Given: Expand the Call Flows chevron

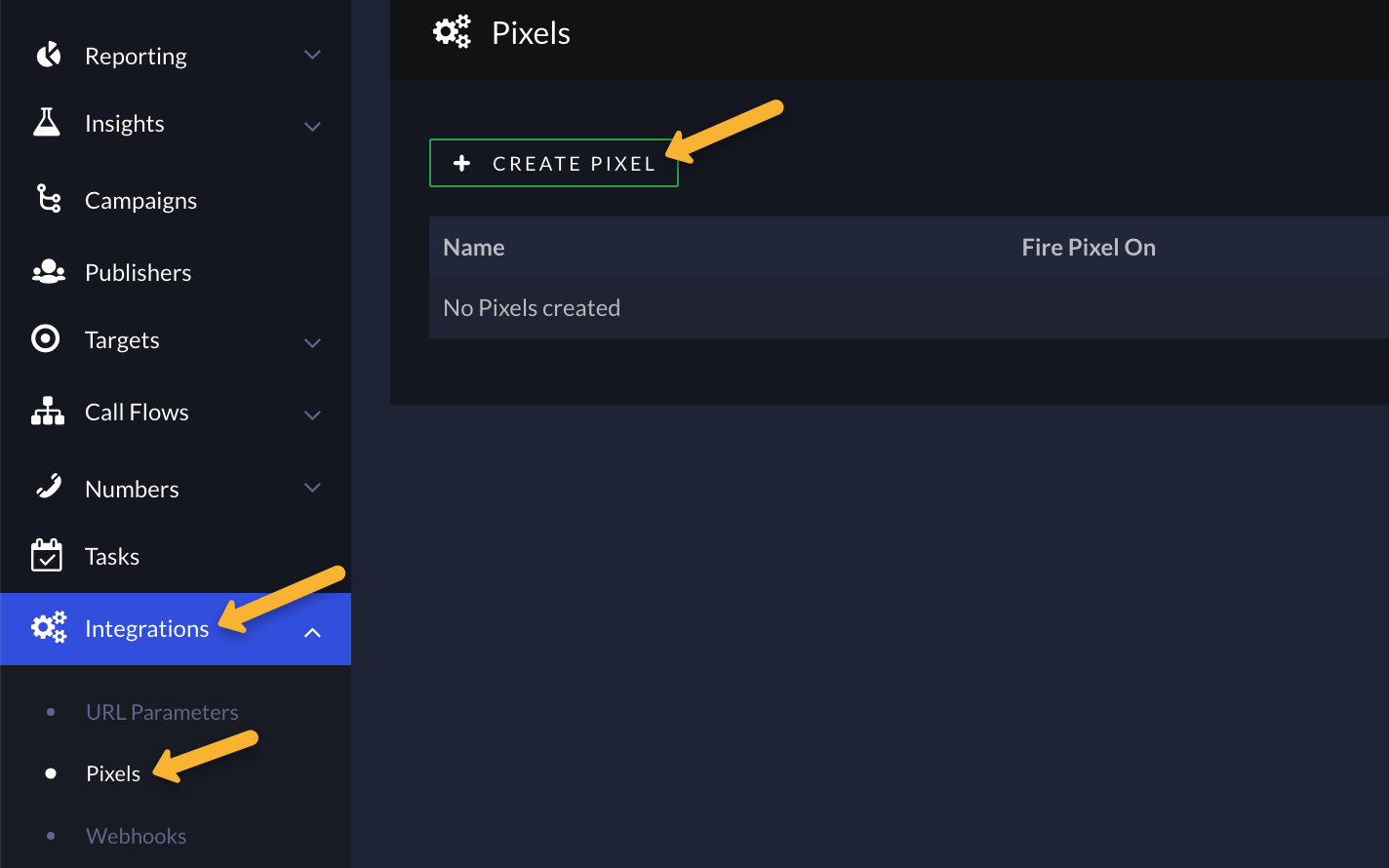Looking at the screenshot, I should coord(312,414).
